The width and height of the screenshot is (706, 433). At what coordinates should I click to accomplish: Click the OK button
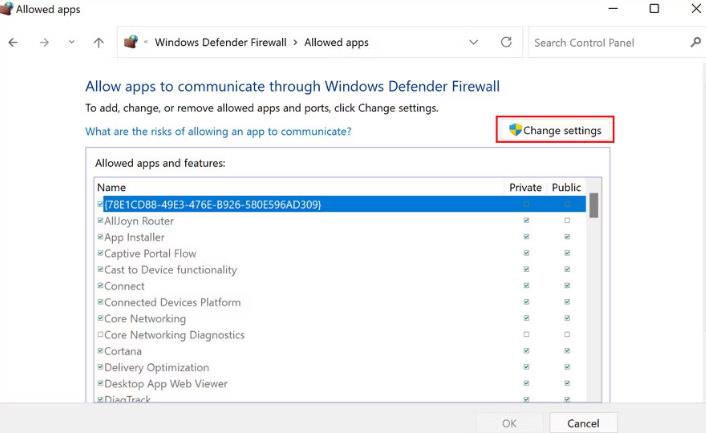pyautogui.click(x=509, y=423)
